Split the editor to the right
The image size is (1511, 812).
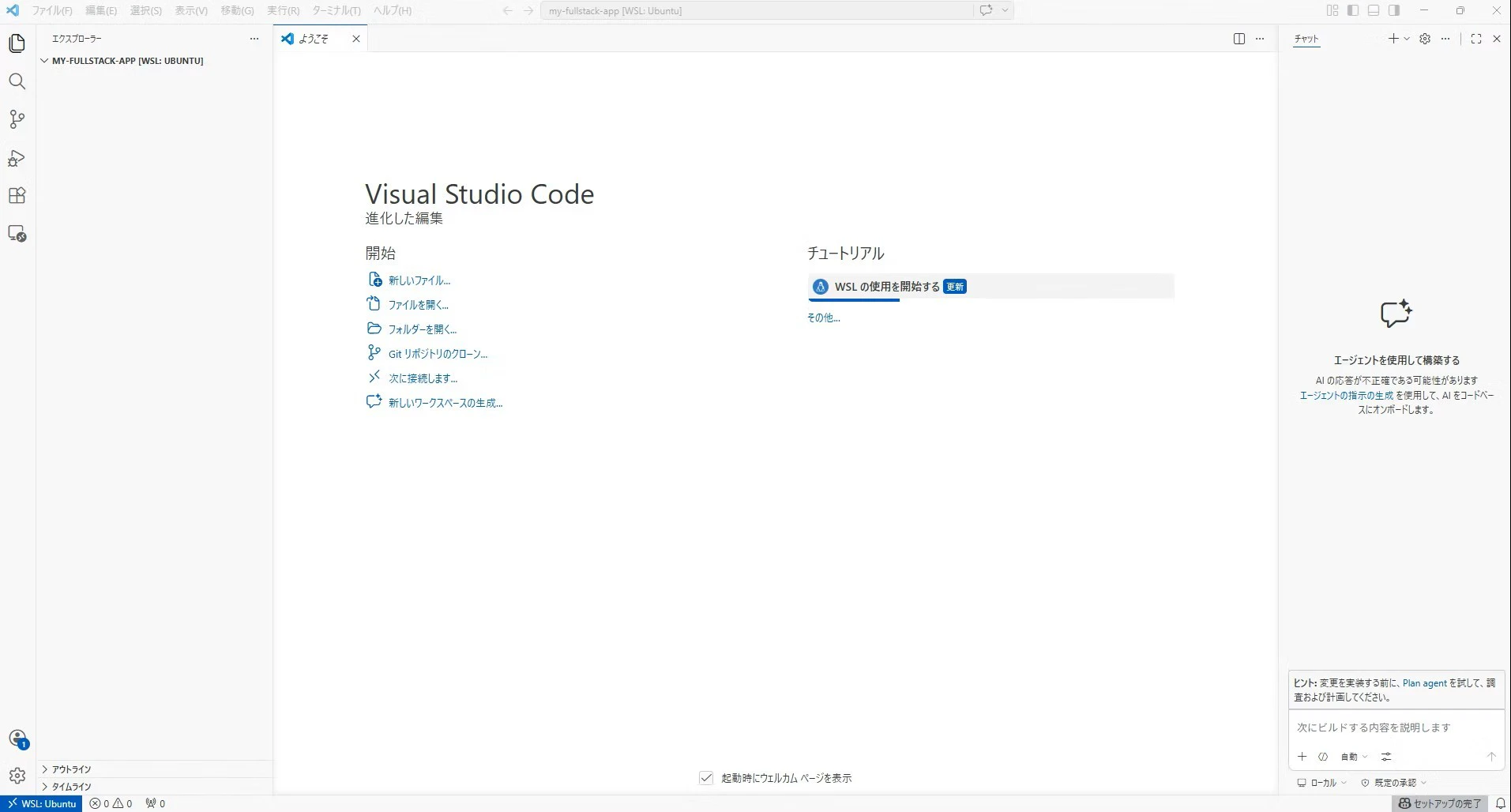coord(1239,39)
